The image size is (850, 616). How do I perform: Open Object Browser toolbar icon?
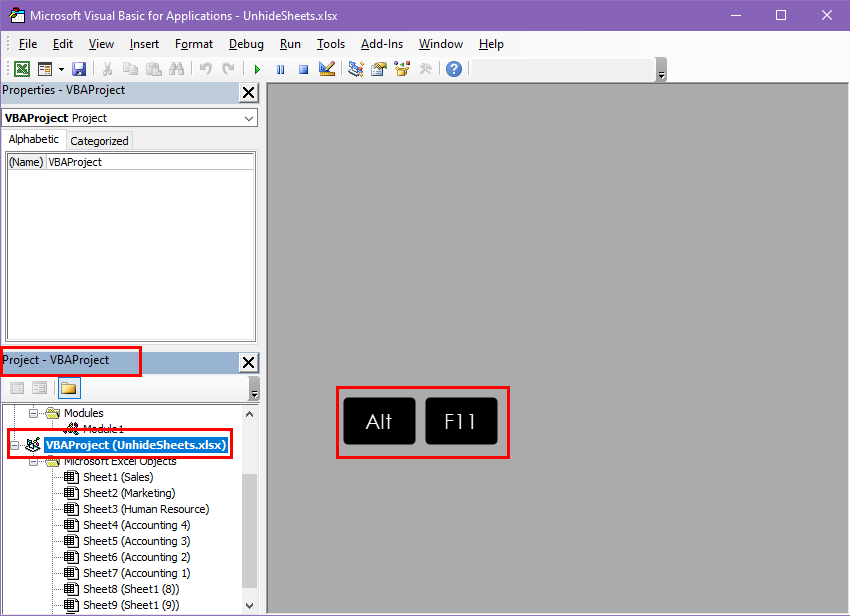tap(402, 69)
